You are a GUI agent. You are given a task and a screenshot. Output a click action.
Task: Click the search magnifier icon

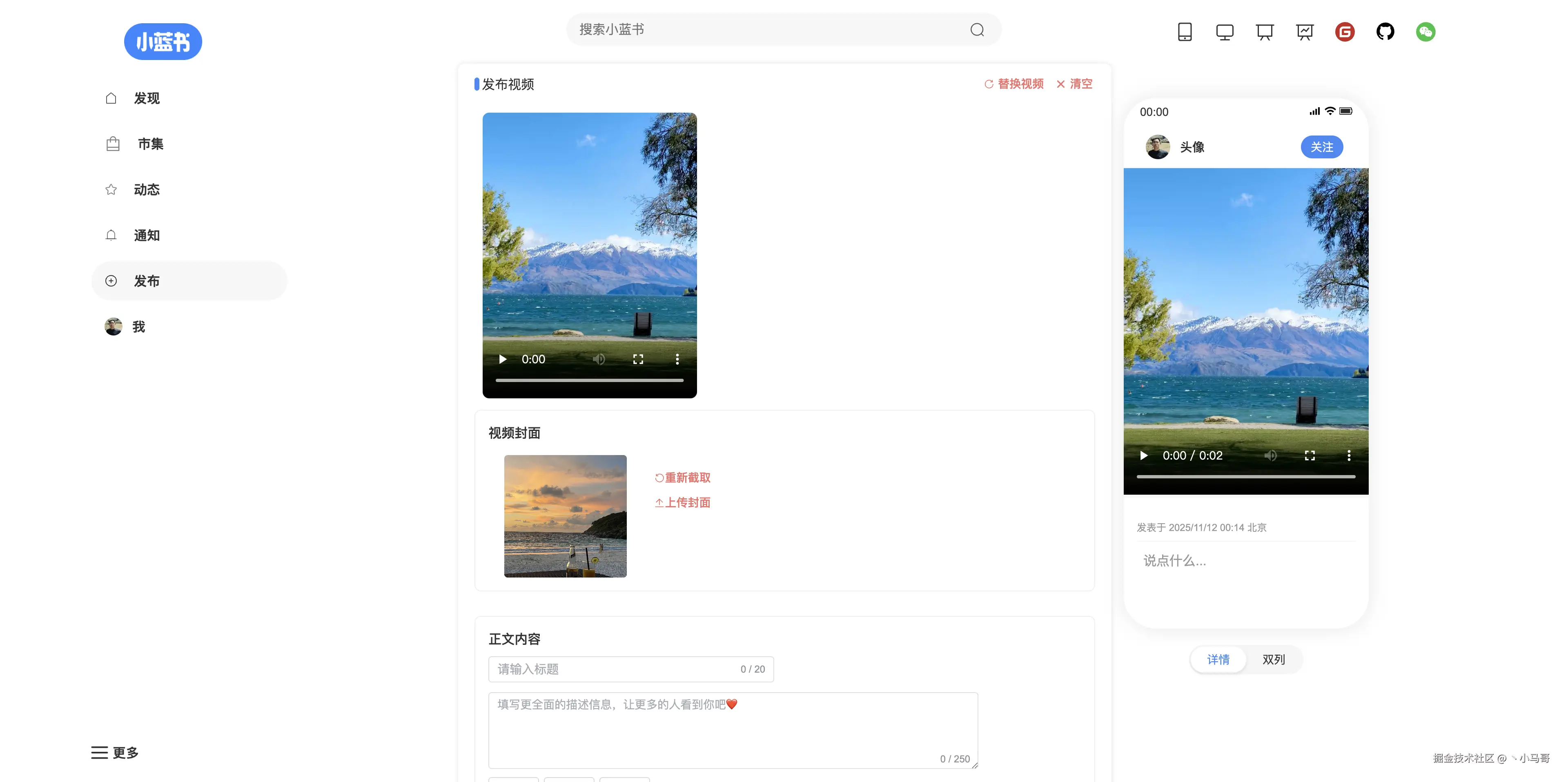pos(977,30)
